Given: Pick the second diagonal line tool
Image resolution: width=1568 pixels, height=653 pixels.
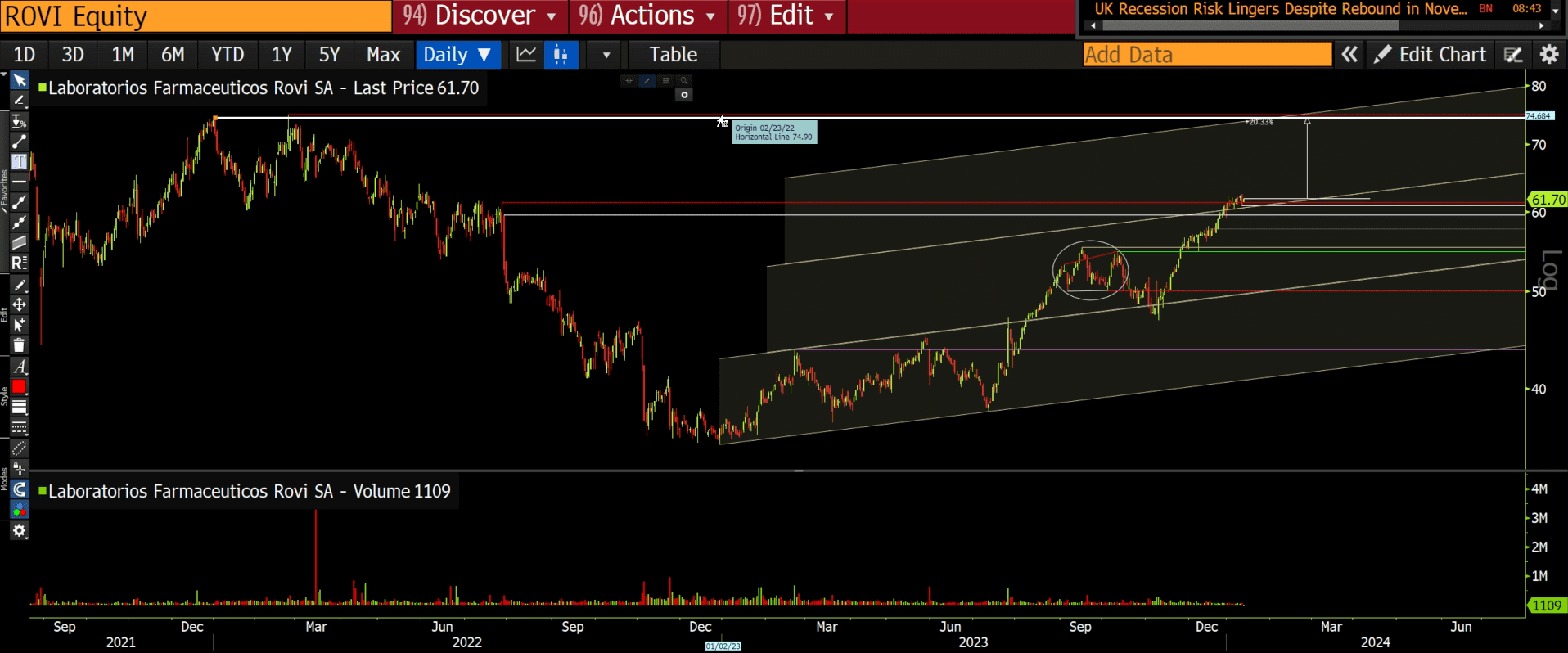Looking at the screenshot, I should click(x=20, y=223).
